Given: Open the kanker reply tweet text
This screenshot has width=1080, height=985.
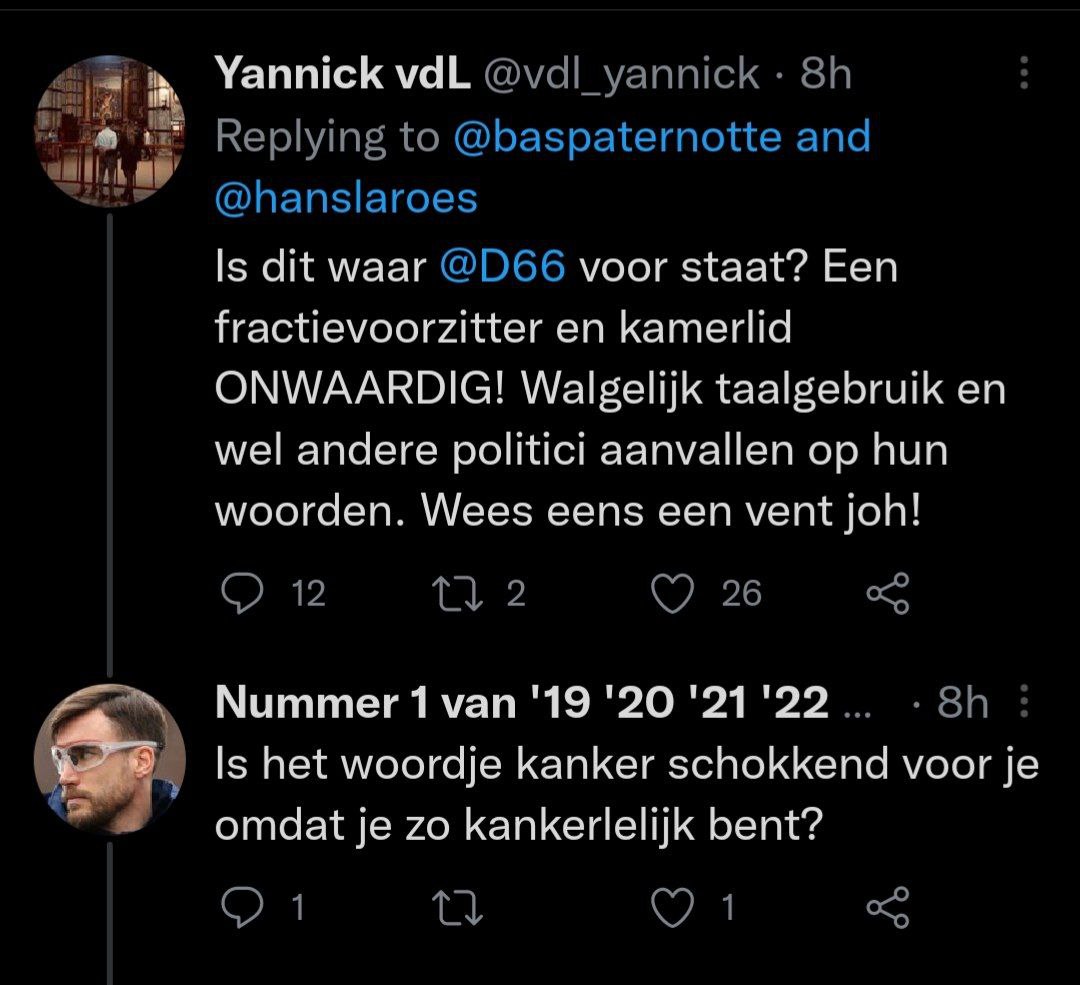Looking at the screenshot, I should 620,797.
